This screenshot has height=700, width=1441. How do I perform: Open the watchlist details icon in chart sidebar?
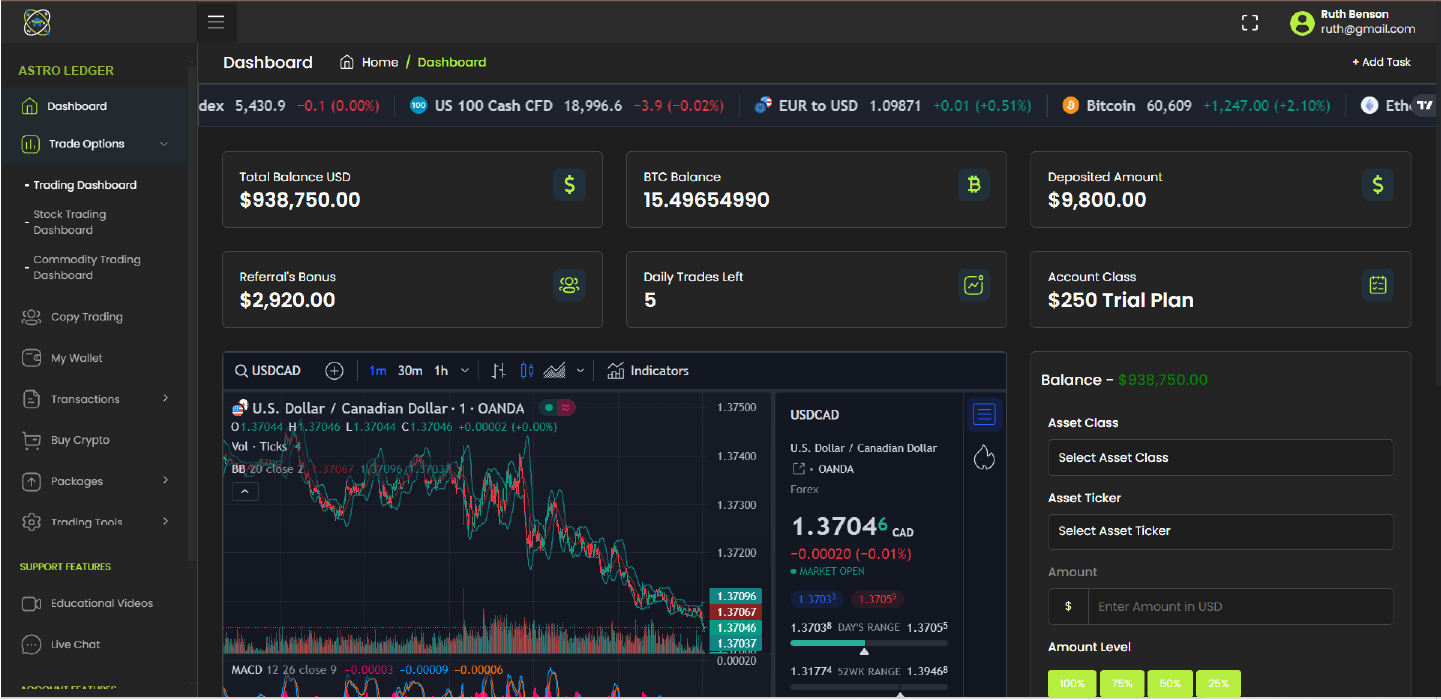(x=984, y=414)
